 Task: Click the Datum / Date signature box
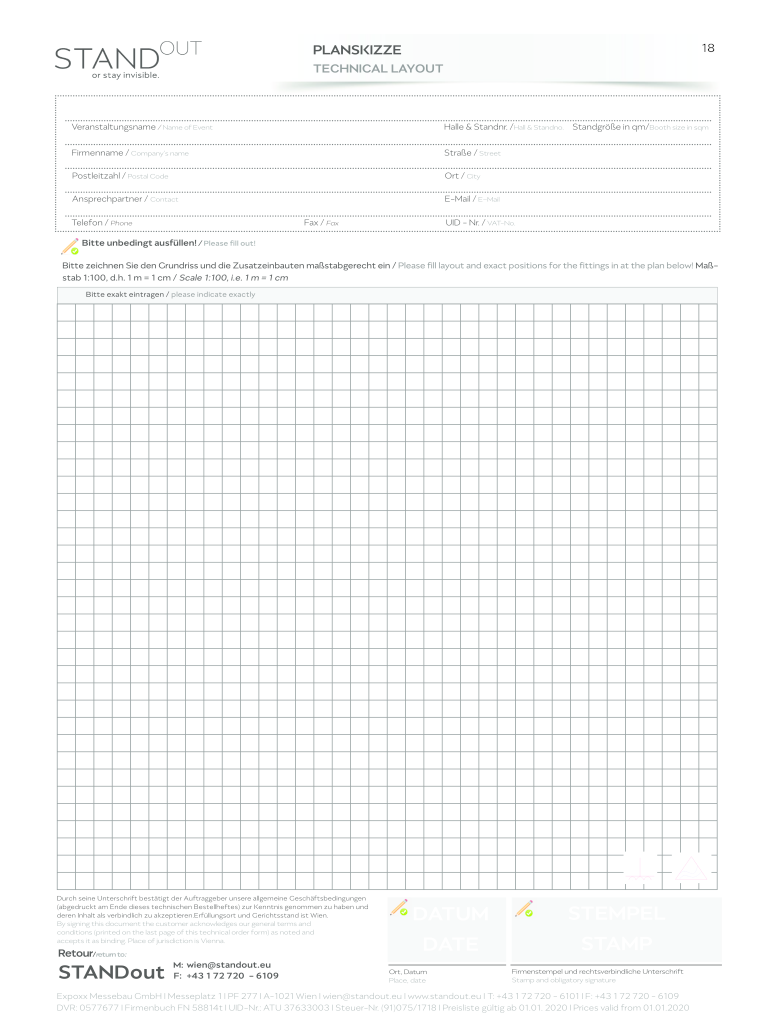(445, 930)
